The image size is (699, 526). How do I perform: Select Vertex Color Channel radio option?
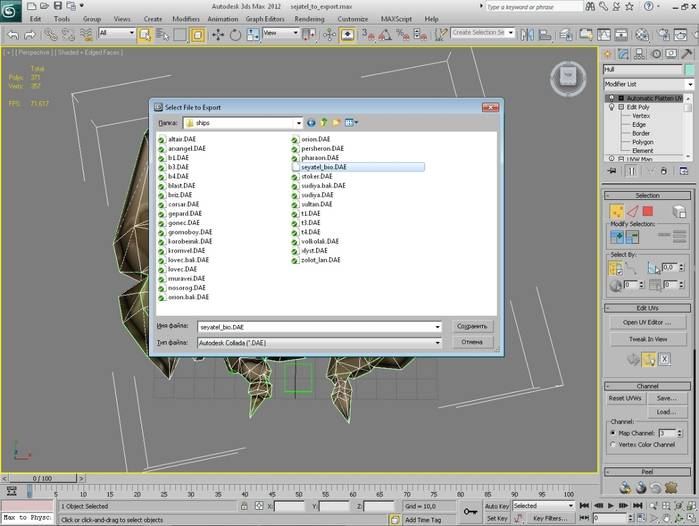click(x=613, y=445)
